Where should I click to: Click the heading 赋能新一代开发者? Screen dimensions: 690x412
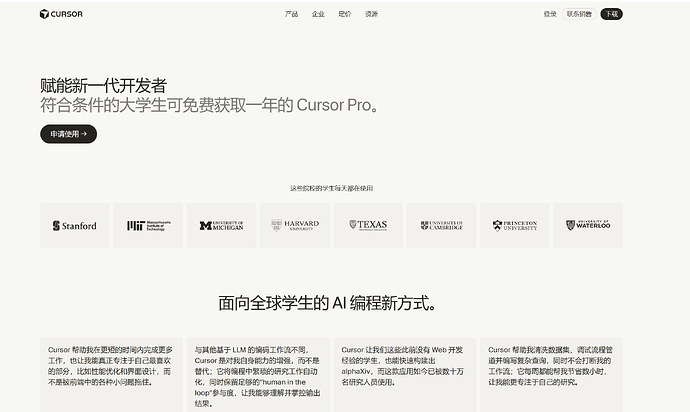click(103, 85)
